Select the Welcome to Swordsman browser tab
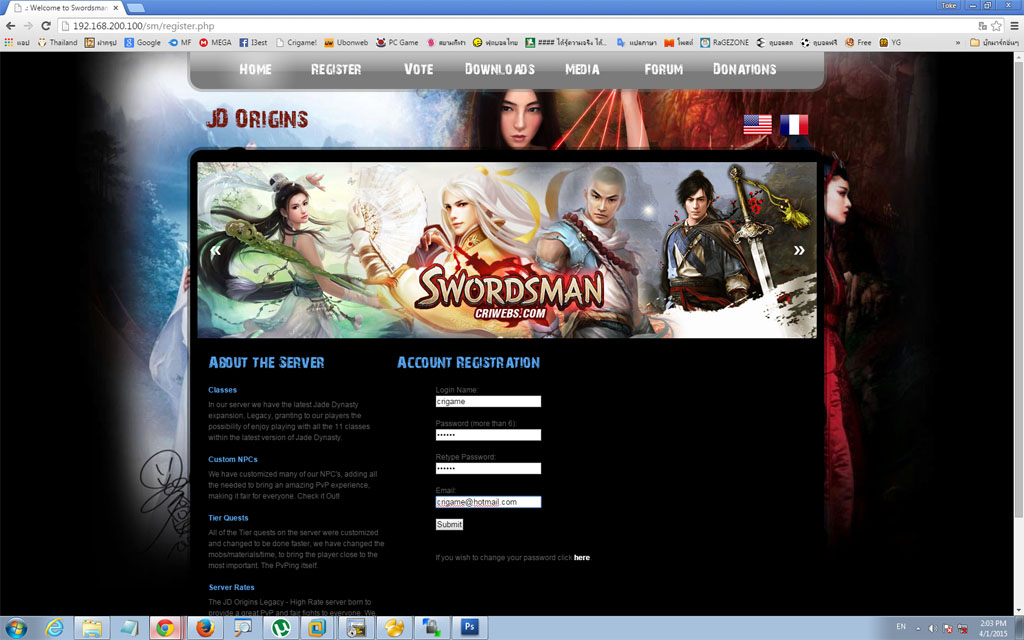 (x=65, y=8)
